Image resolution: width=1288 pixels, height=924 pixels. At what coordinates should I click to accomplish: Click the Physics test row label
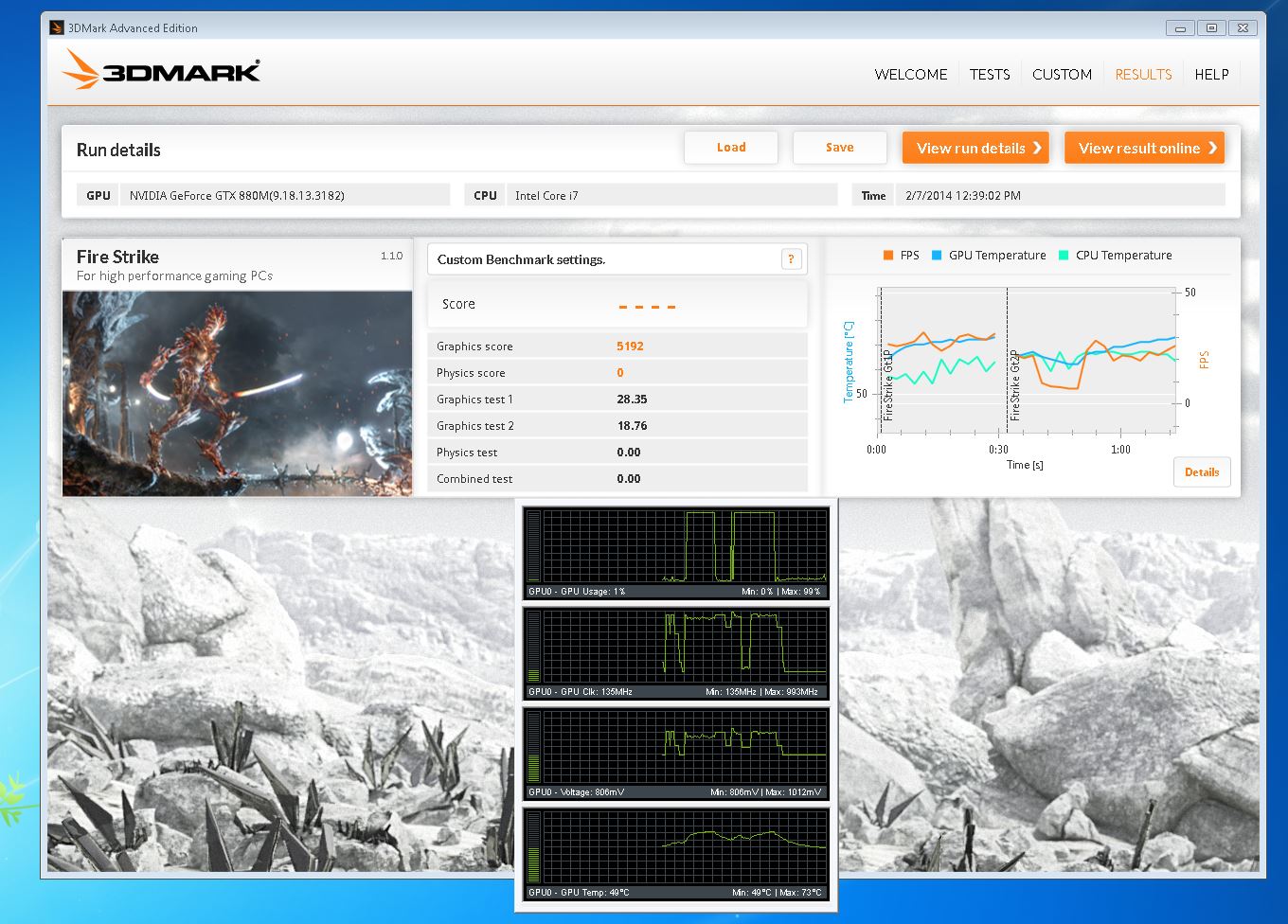(467, 453)
